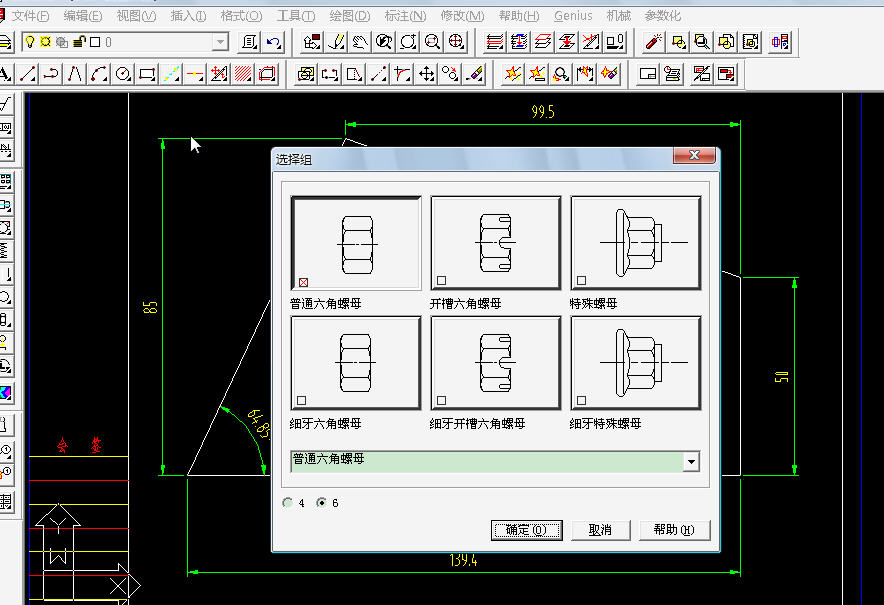This screenshot has width=884, height=605.
Task: Click the 确定(O) button
Action: click(x=527, y=530)
